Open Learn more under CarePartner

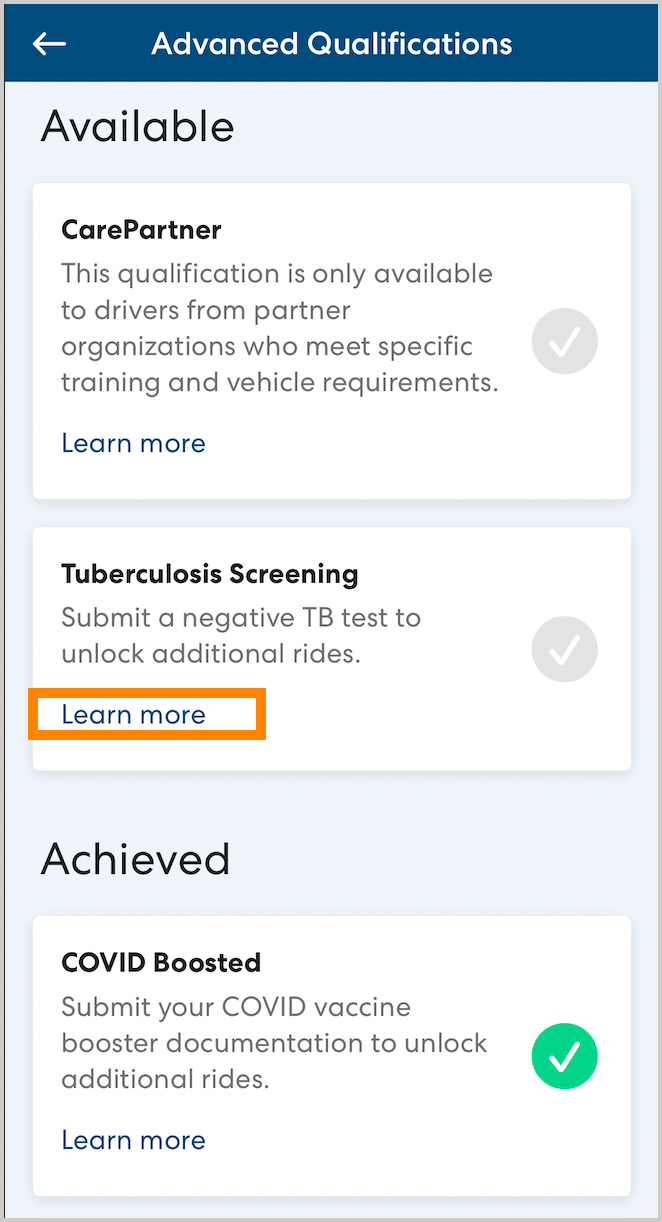[x=133, y=443]
